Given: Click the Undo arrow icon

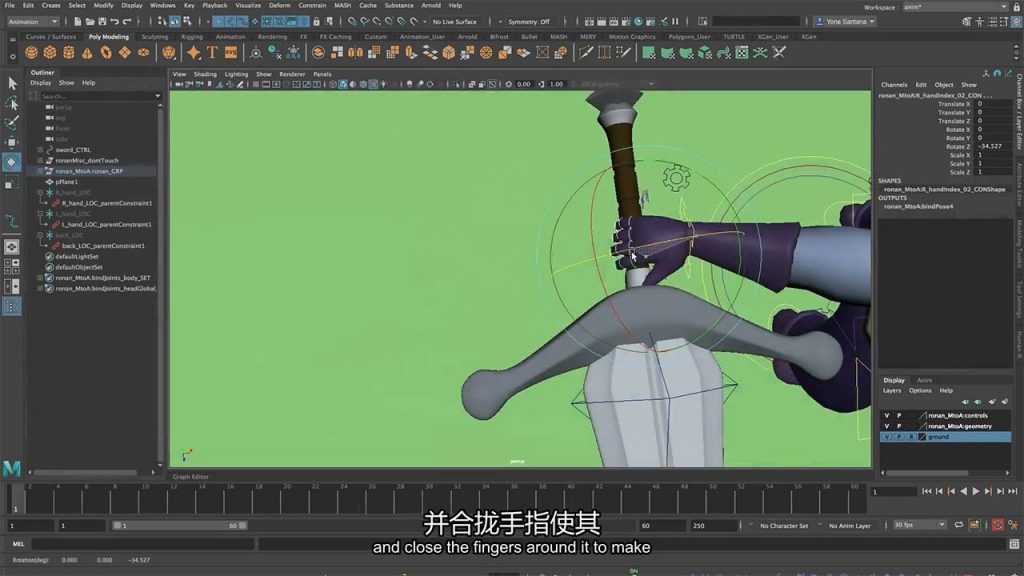Looking at the screenshot, I should [x=114, y=22].
